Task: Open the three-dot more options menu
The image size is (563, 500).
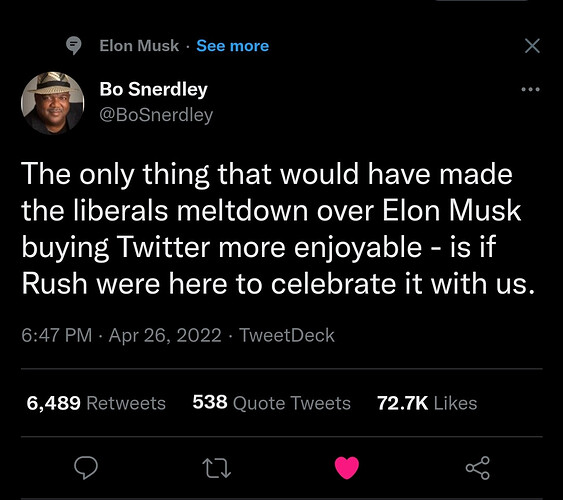Action: [530, 89]
